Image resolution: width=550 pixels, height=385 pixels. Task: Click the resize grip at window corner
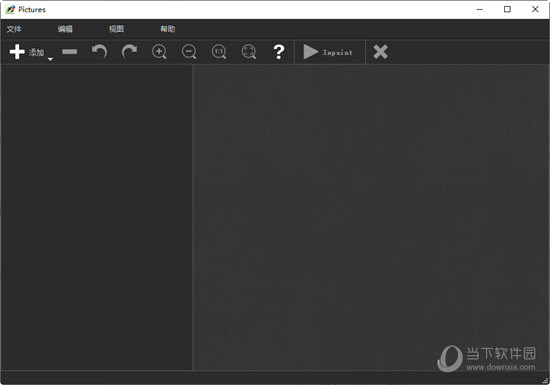(545, 381)
